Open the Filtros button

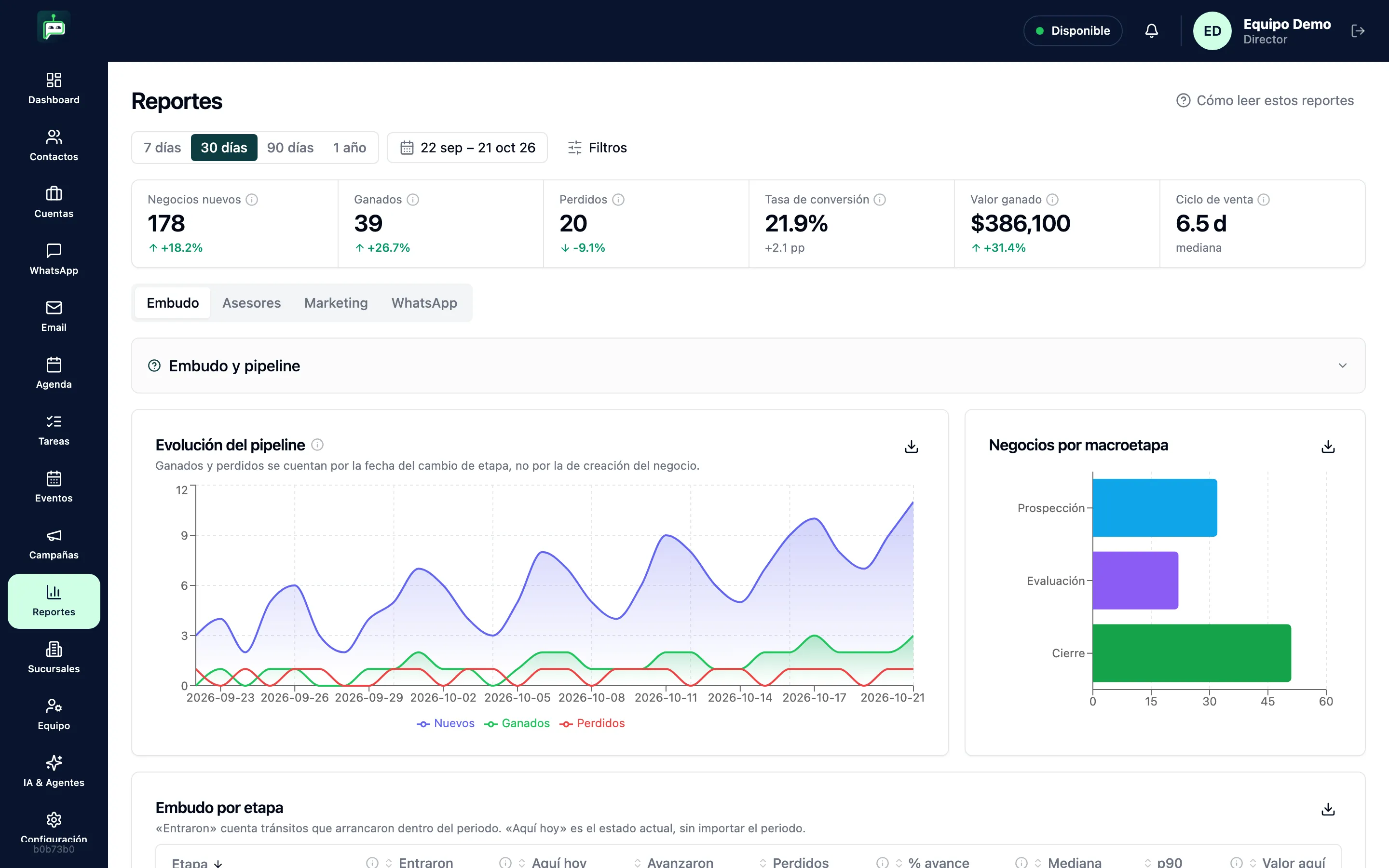coord(597,148)
